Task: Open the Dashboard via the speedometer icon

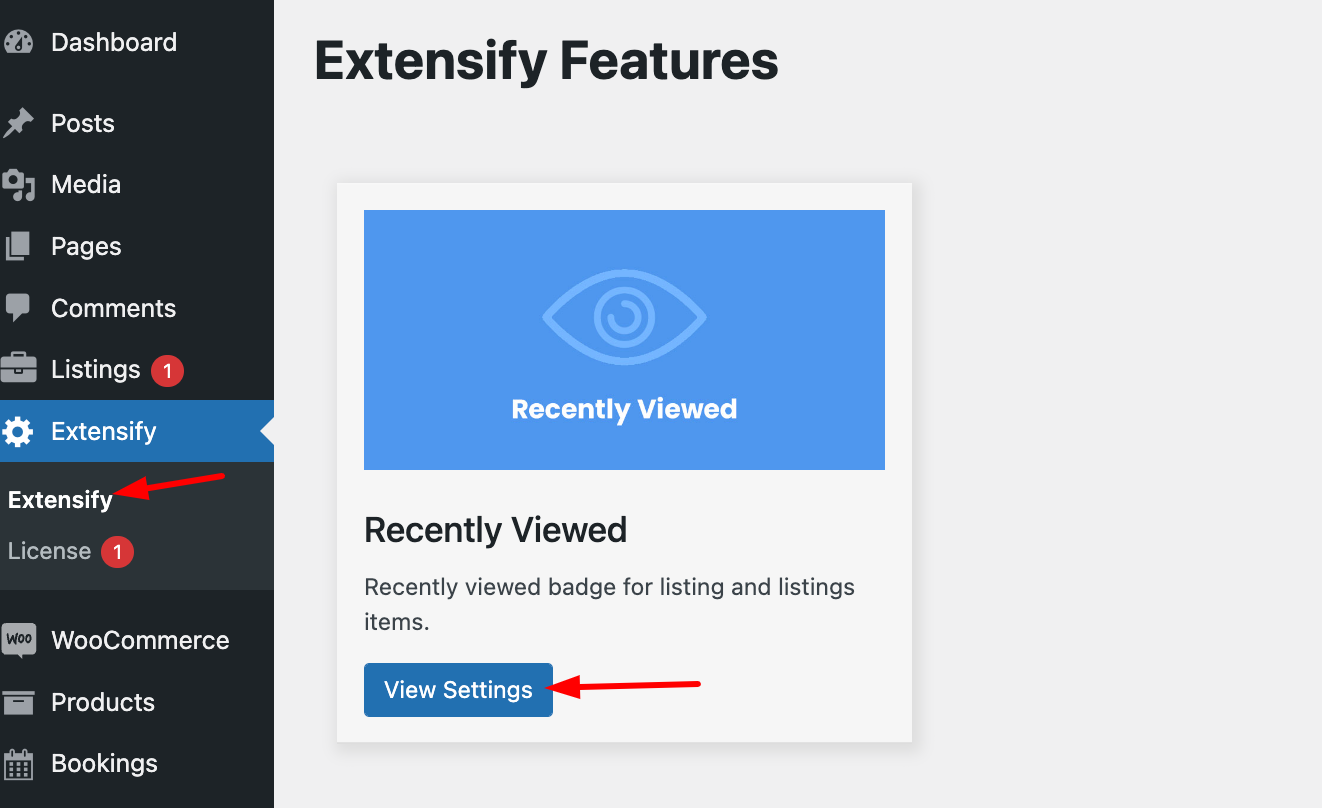Action: (21, 42)
